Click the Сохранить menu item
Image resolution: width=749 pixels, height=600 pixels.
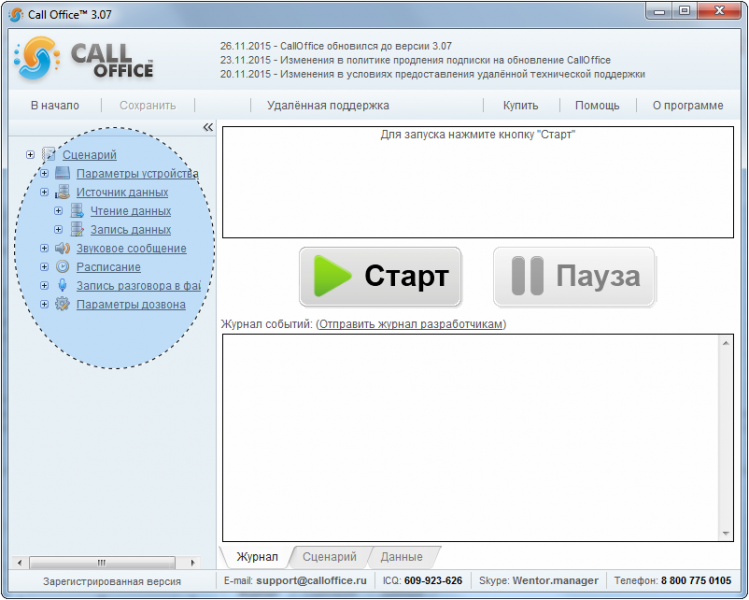[x=148, y=105]
